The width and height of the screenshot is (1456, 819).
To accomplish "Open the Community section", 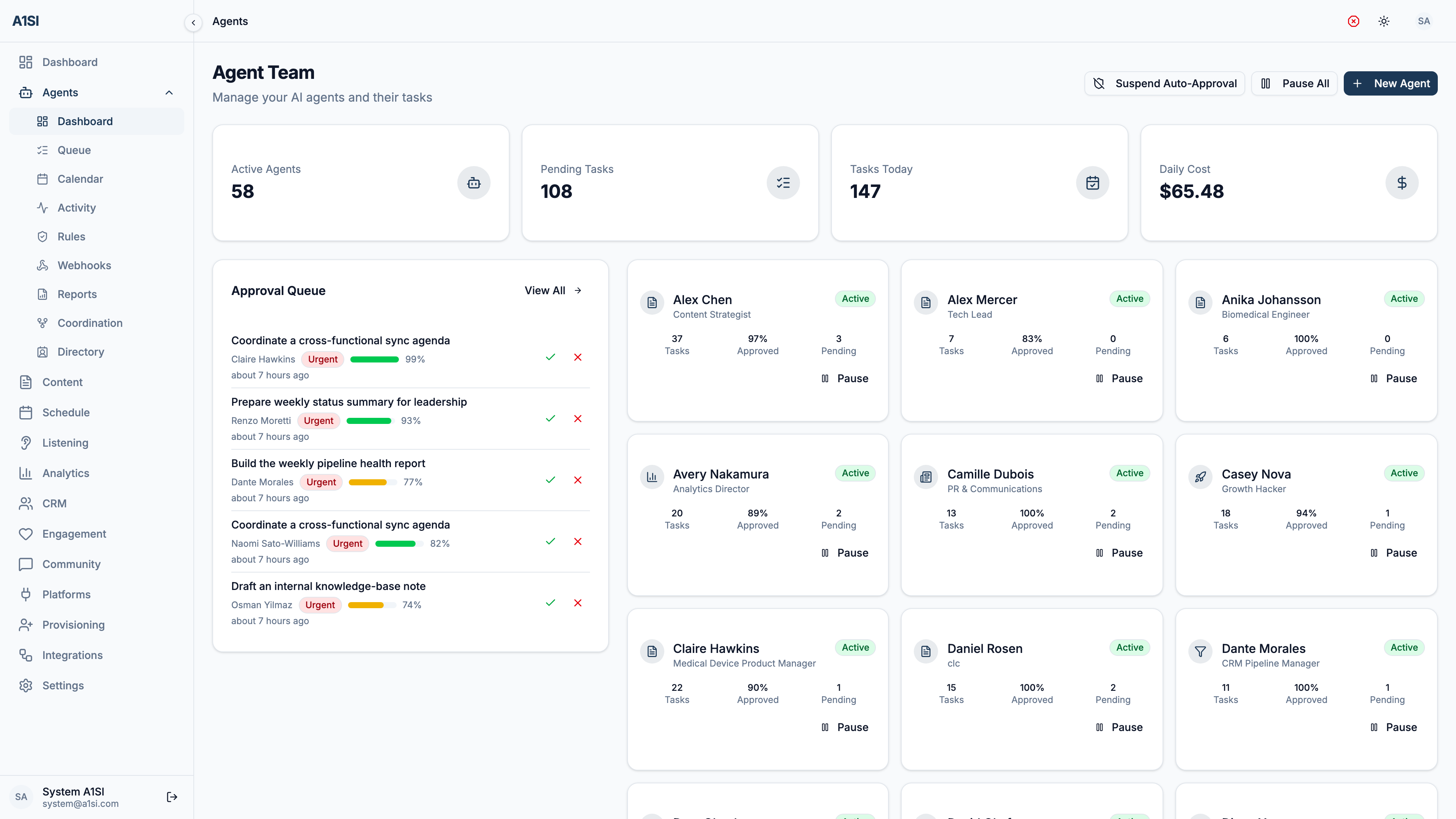I will tap(96, 565).
